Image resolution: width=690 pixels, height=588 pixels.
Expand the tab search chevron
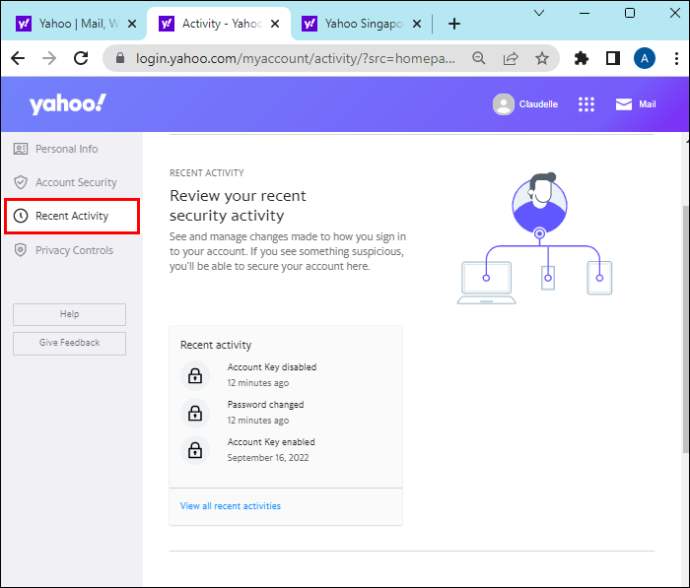[x=539, y=13]
